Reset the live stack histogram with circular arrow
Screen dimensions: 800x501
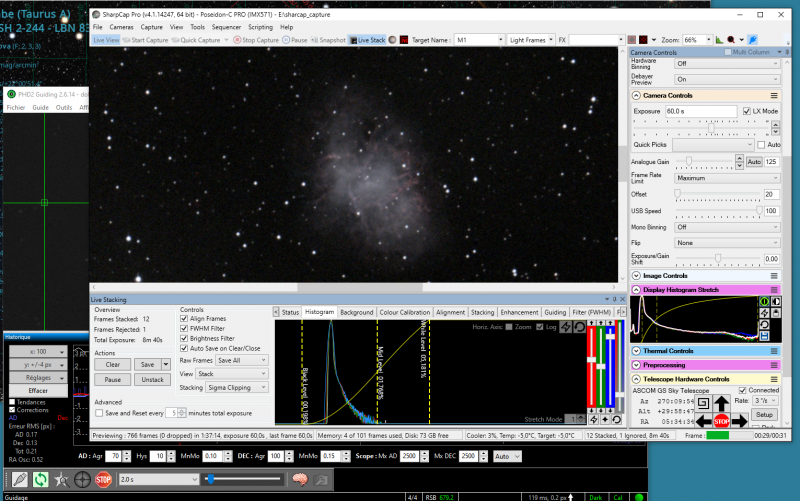click(x=579, y=327)
